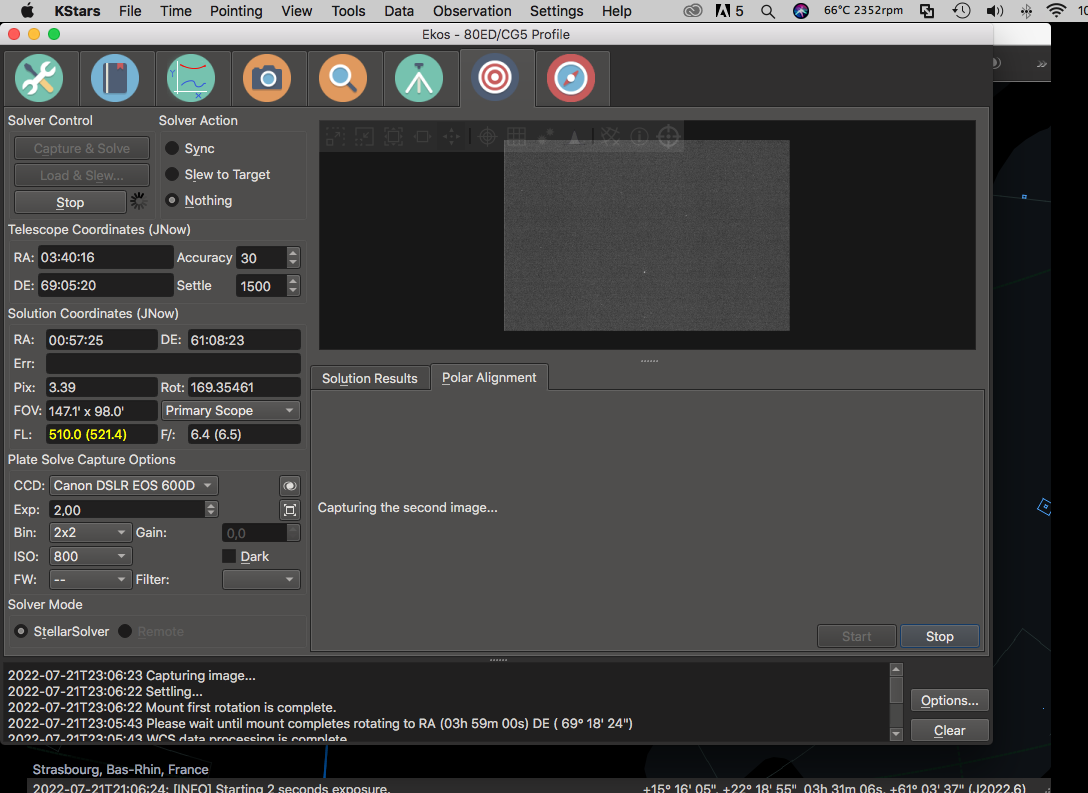Open the Filter dropdown
Image resolution: width=1088 pixels, height=793 pixels.
click(x=261, y=579)
